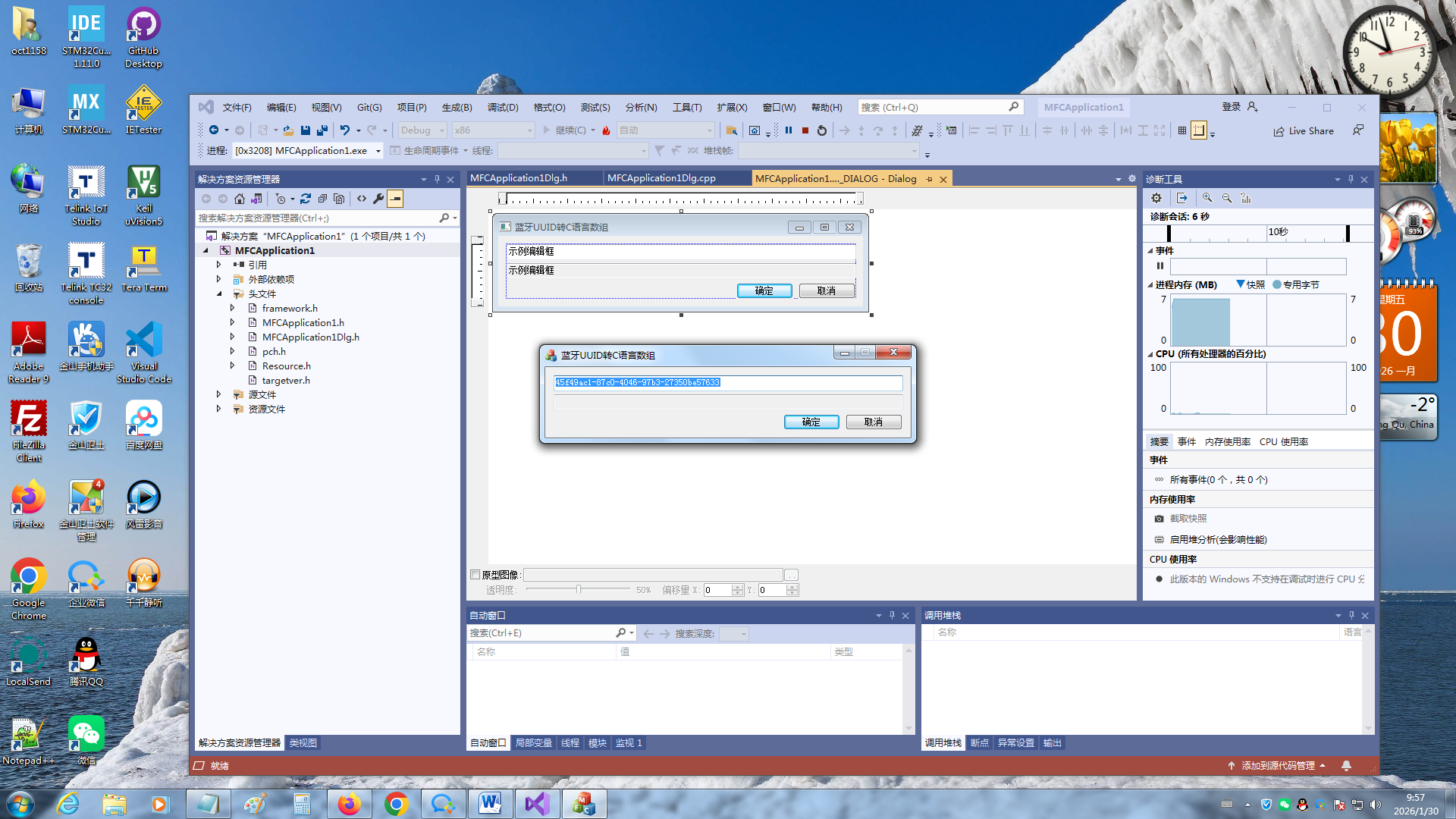Enable the 原型图像 checkbox
The width and height of the screenshot is (1456, 819).
click(x=475, y=575)
